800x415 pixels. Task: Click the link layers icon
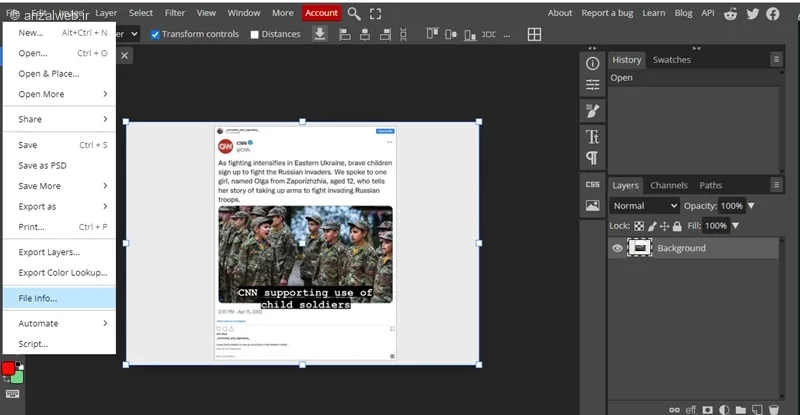[674, 409]
